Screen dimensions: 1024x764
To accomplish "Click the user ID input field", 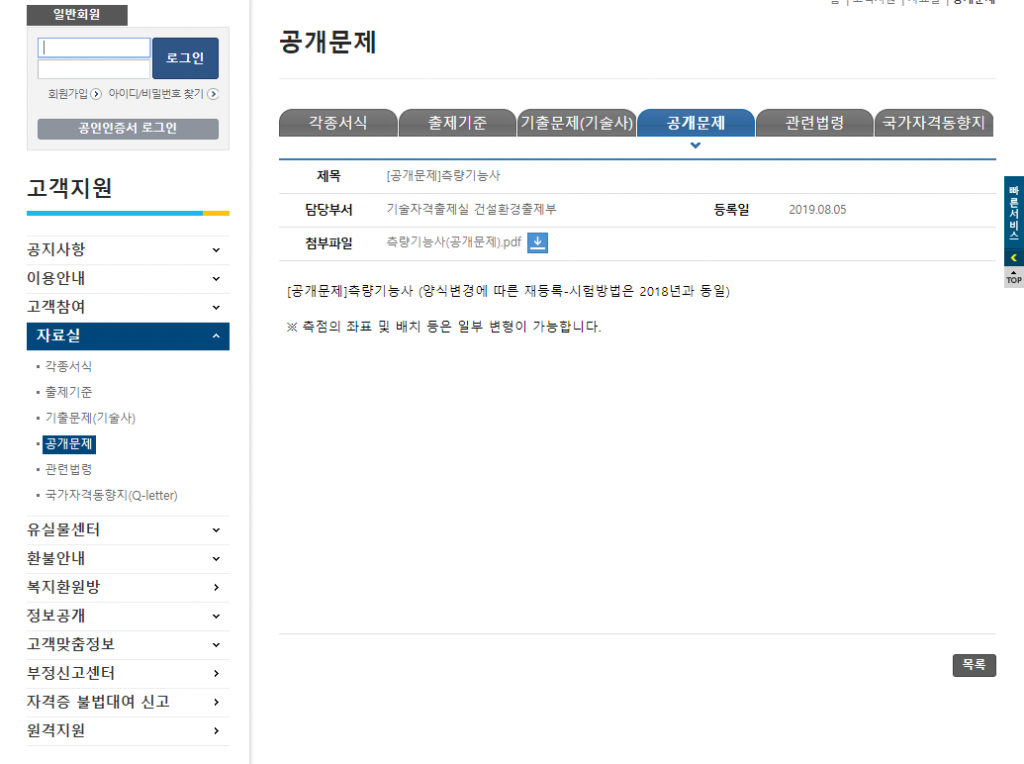I will click(x=94, y=48).
